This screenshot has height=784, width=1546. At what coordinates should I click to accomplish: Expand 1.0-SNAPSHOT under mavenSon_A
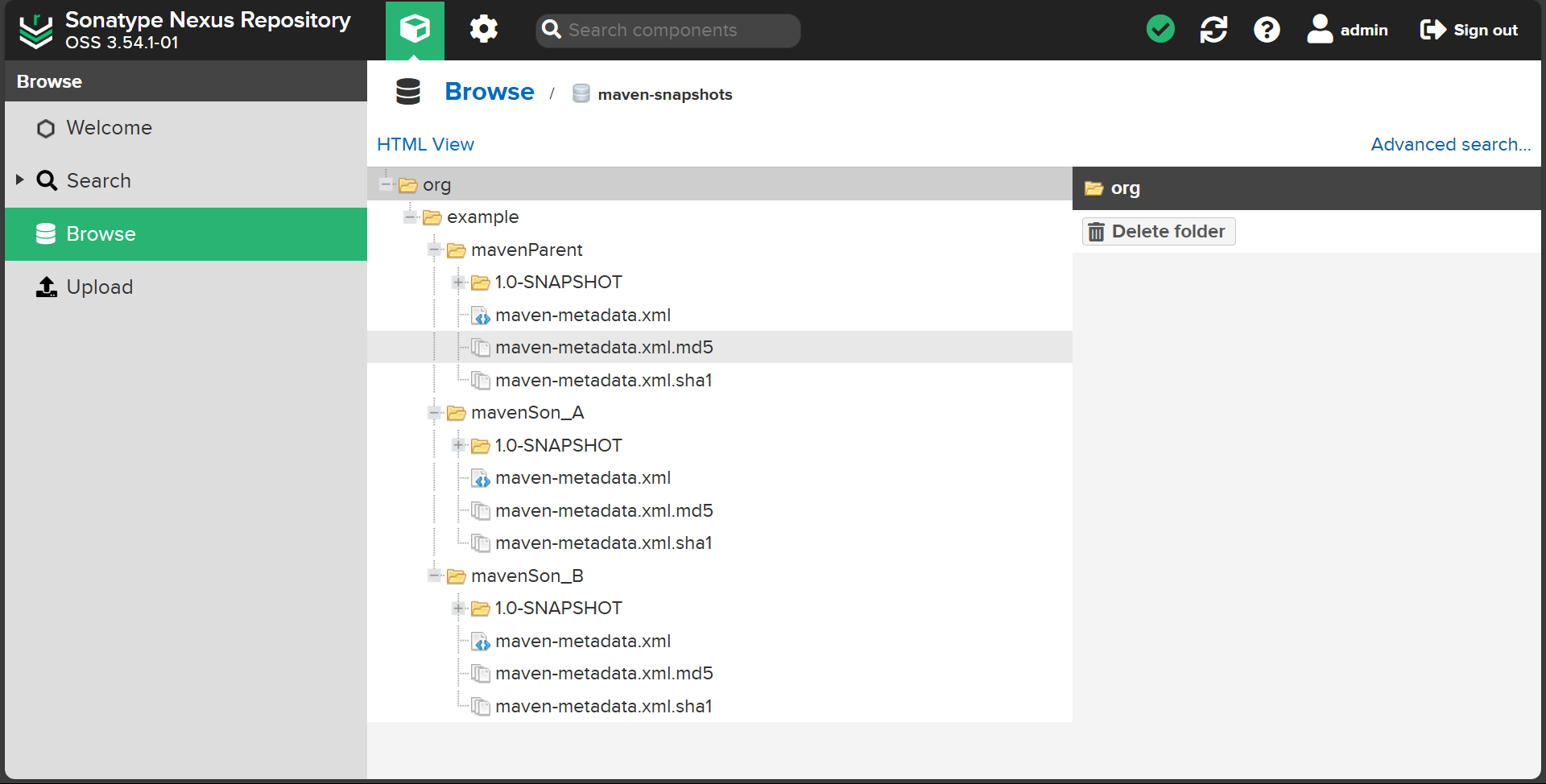[459, 445]
